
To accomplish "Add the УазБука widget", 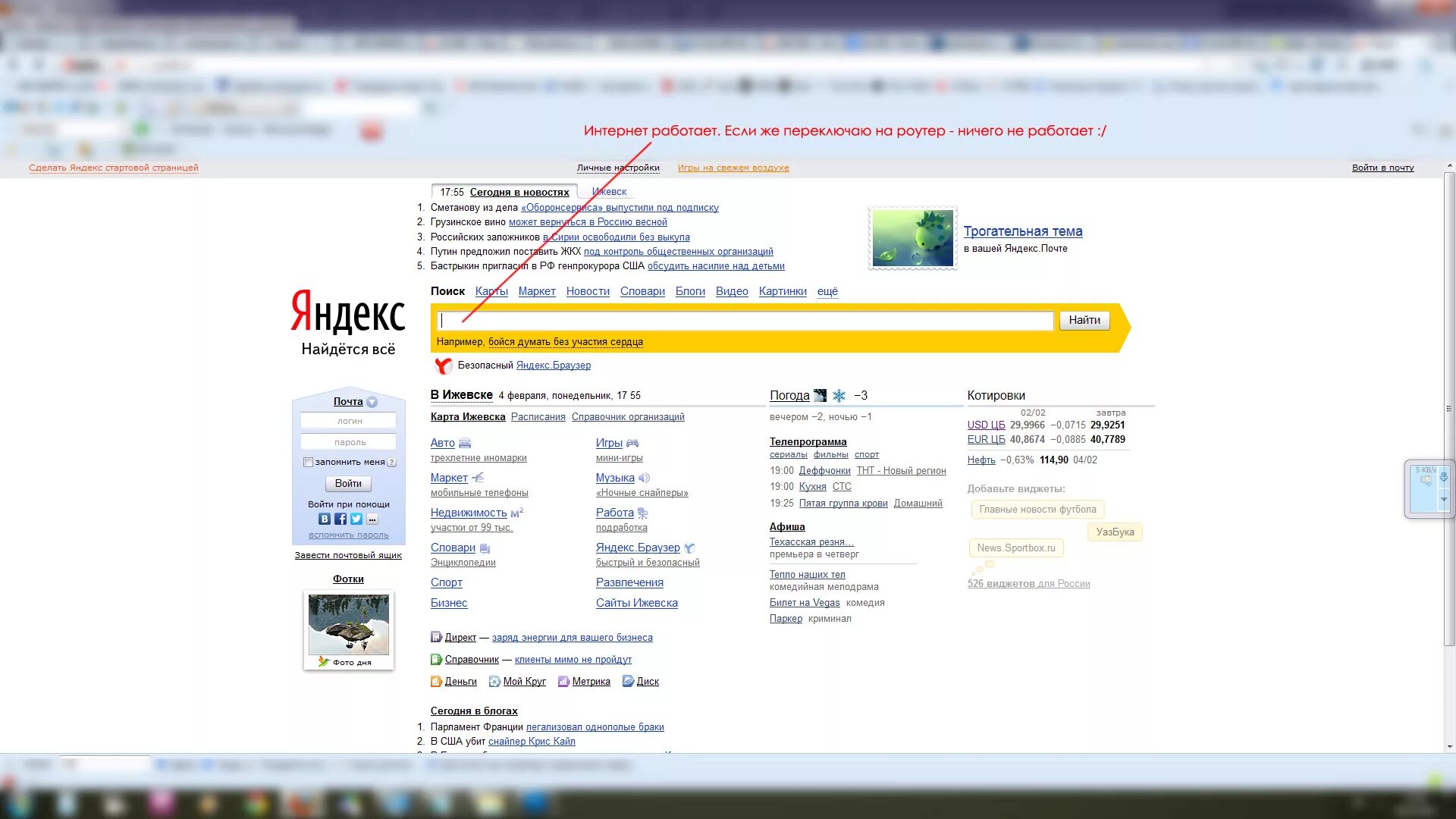I will point(1115,532).
